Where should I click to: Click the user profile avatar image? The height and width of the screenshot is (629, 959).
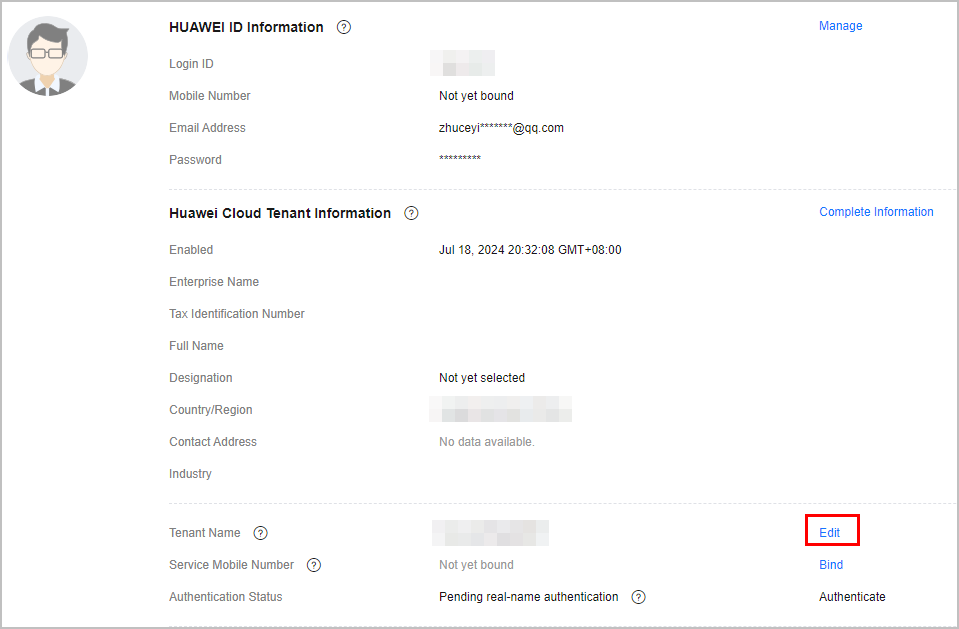pyautogui.click(x=48, y=56)
